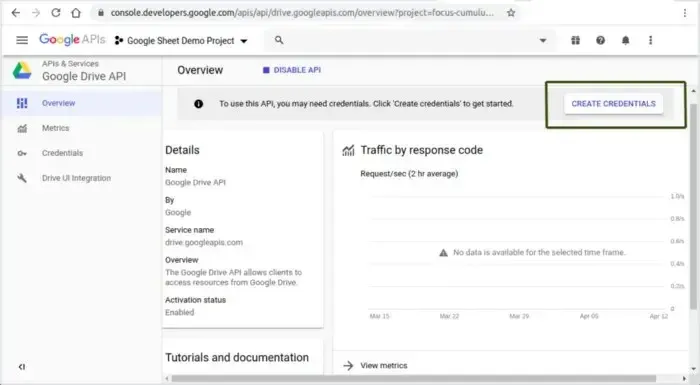Viewport: 700px width, 385px height.
Task: Reload the page with the refresh icon
Action: pos(56,13)
